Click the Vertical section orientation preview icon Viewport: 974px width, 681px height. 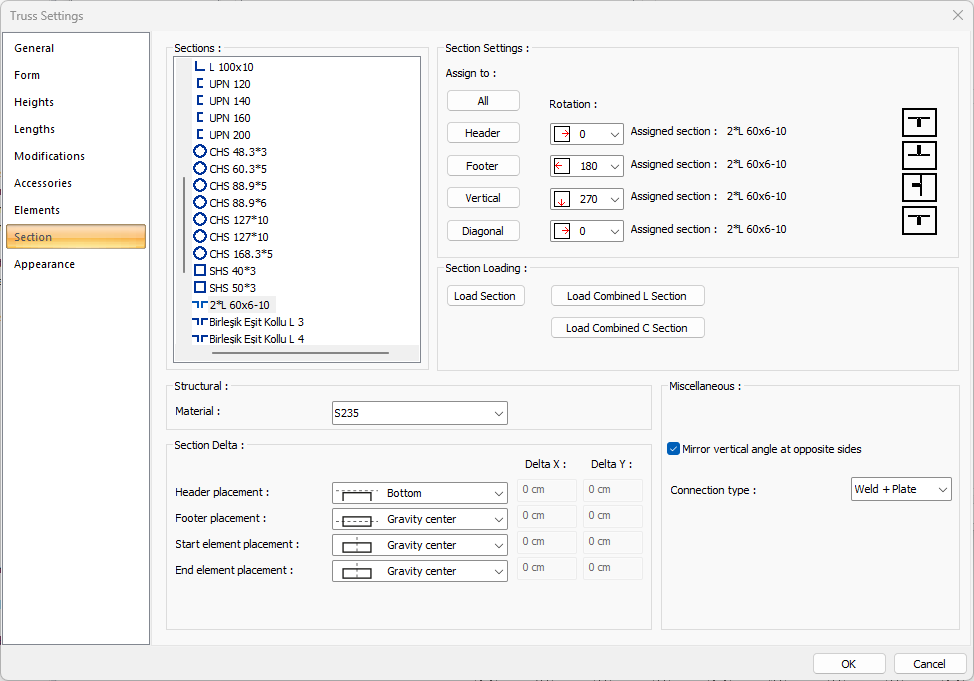[x=919, y=188]
